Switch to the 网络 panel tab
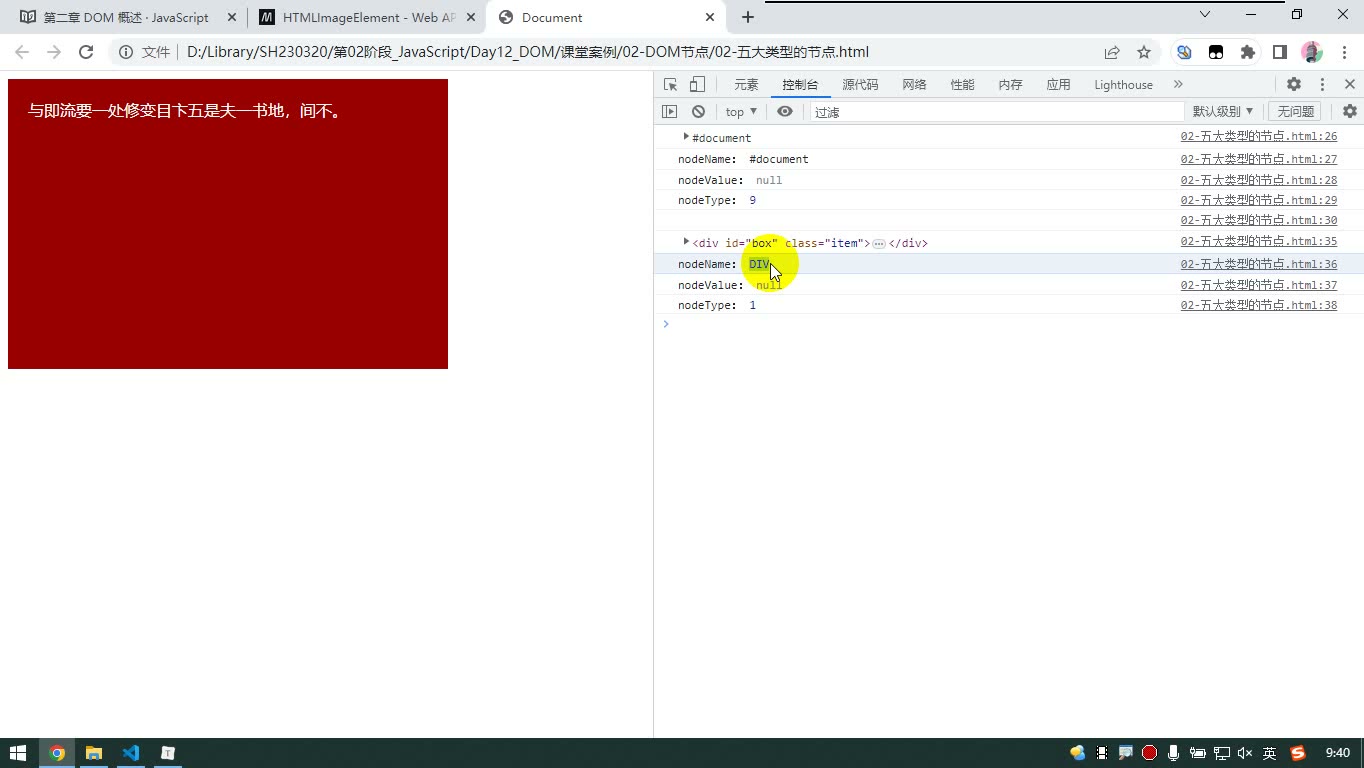The image size is (1364, 768). pyautogui.click(x=914, y=85)
